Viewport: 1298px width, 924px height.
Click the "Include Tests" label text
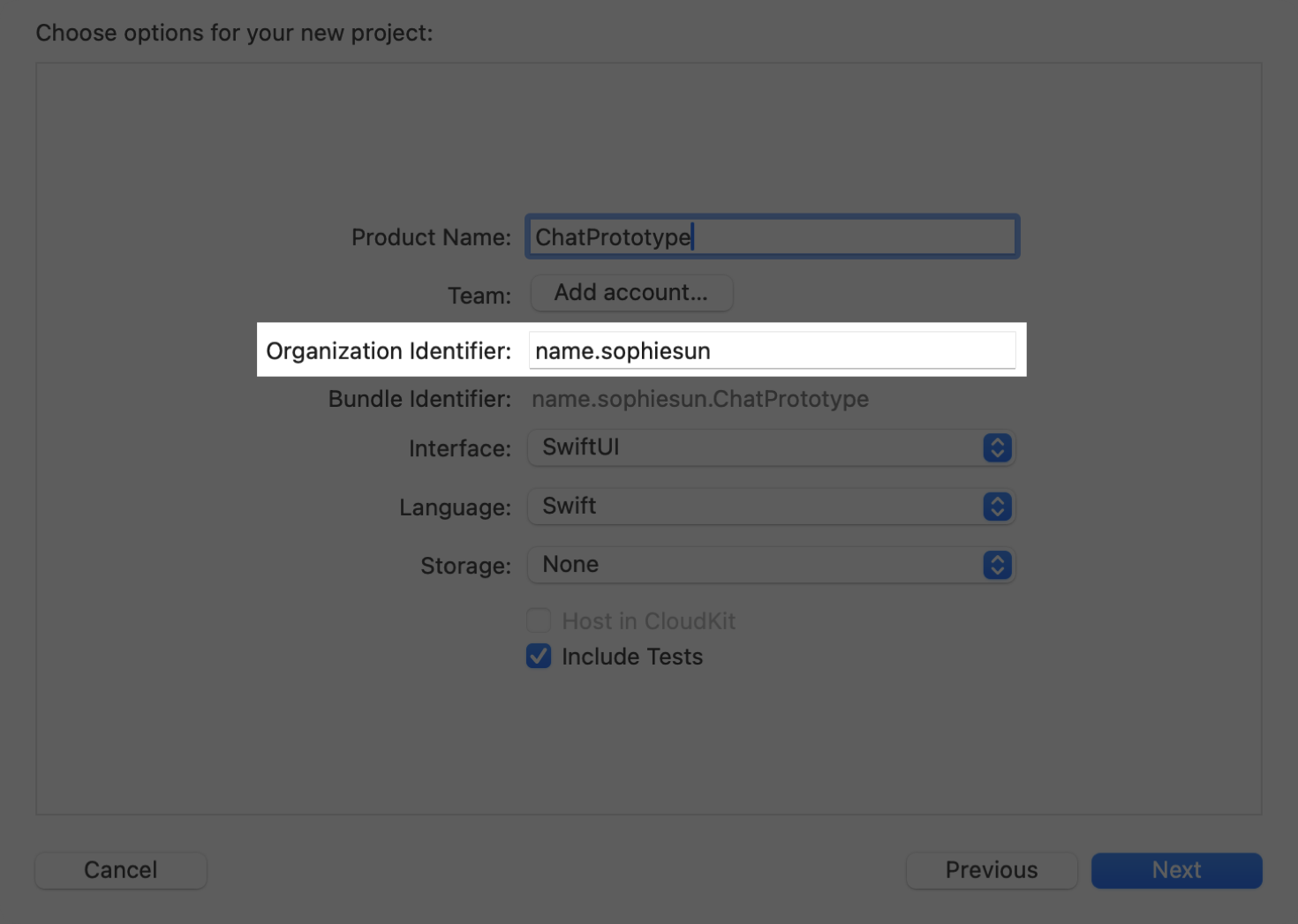pos(632,657)
